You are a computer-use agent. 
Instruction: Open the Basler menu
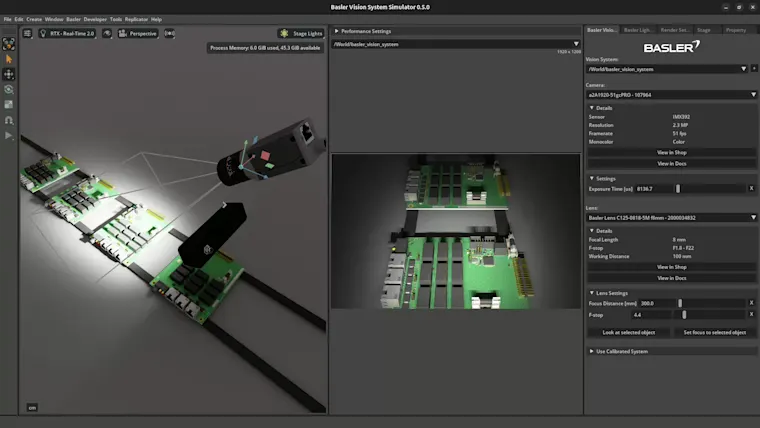(73, 19)
